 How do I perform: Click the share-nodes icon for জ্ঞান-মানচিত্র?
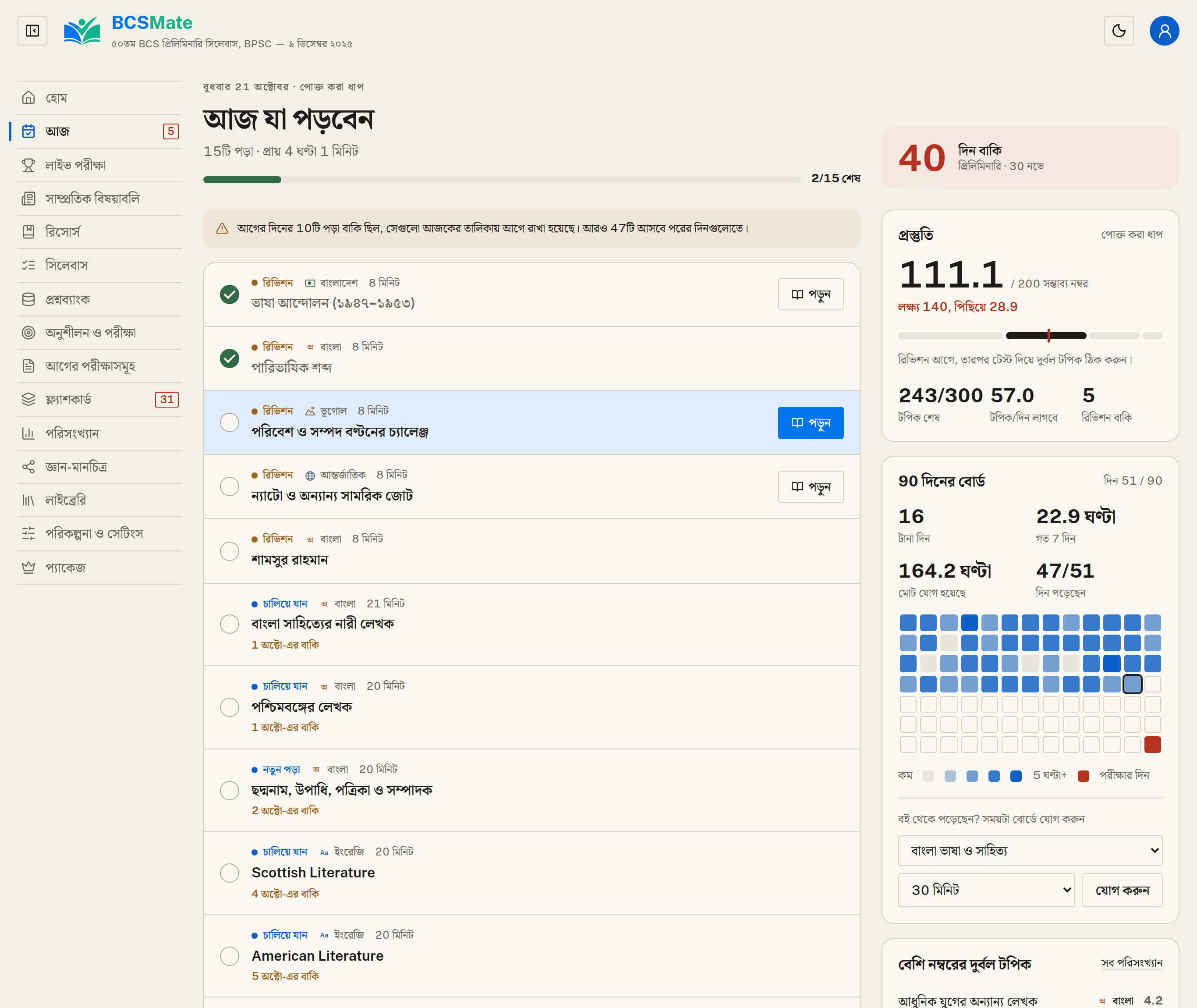tap(28, 467)
